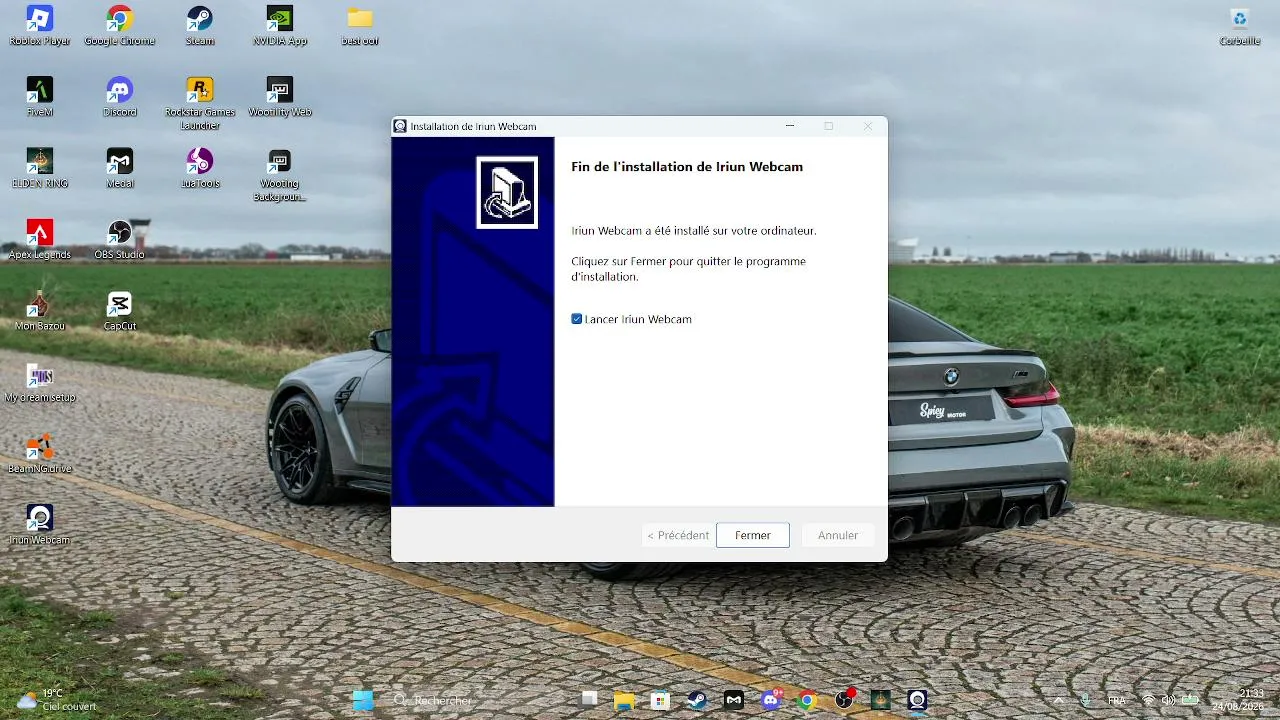The height and width of the screenshot is (720, 1280).
Task: Click the Fermer button in the installer
Action: [753, 535]
